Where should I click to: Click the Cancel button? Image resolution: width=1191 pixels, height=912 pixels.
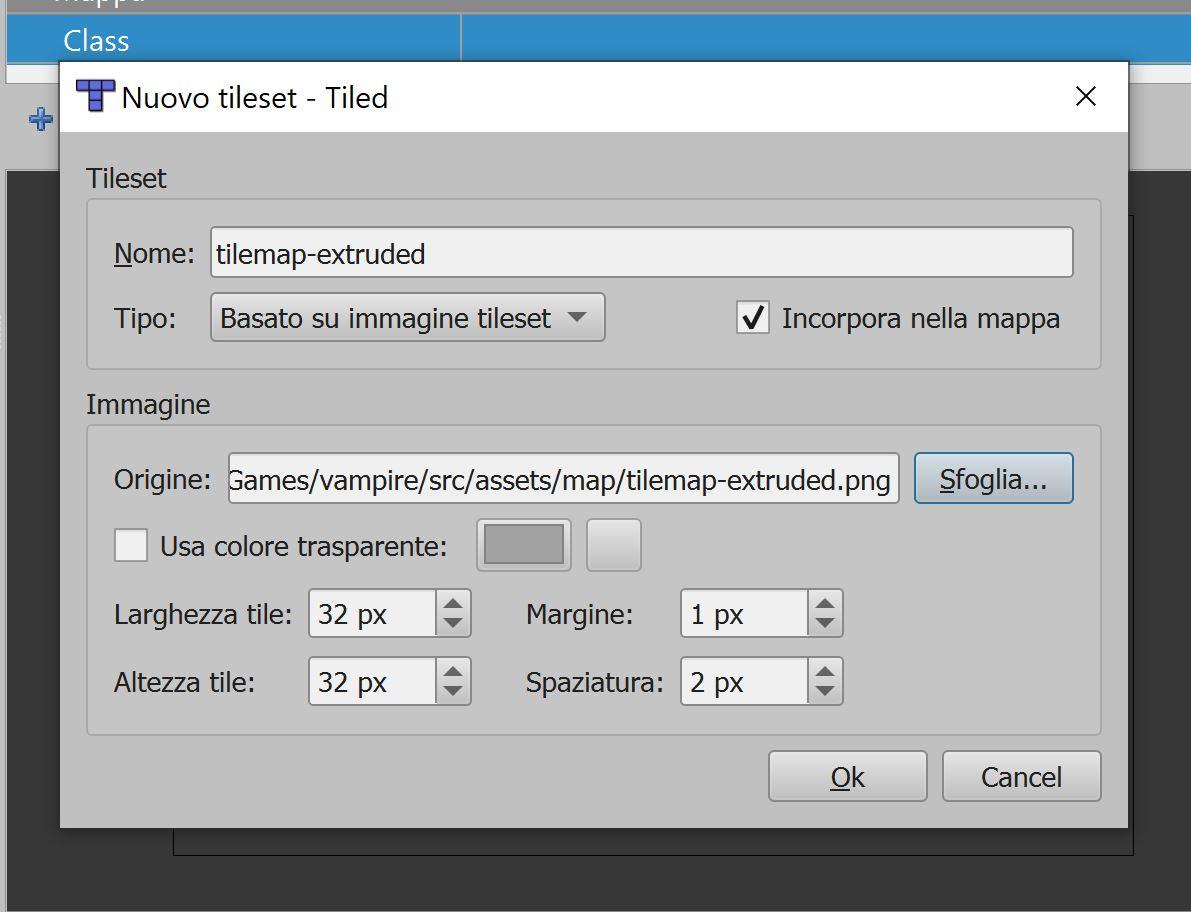[x=1021, y=776]
